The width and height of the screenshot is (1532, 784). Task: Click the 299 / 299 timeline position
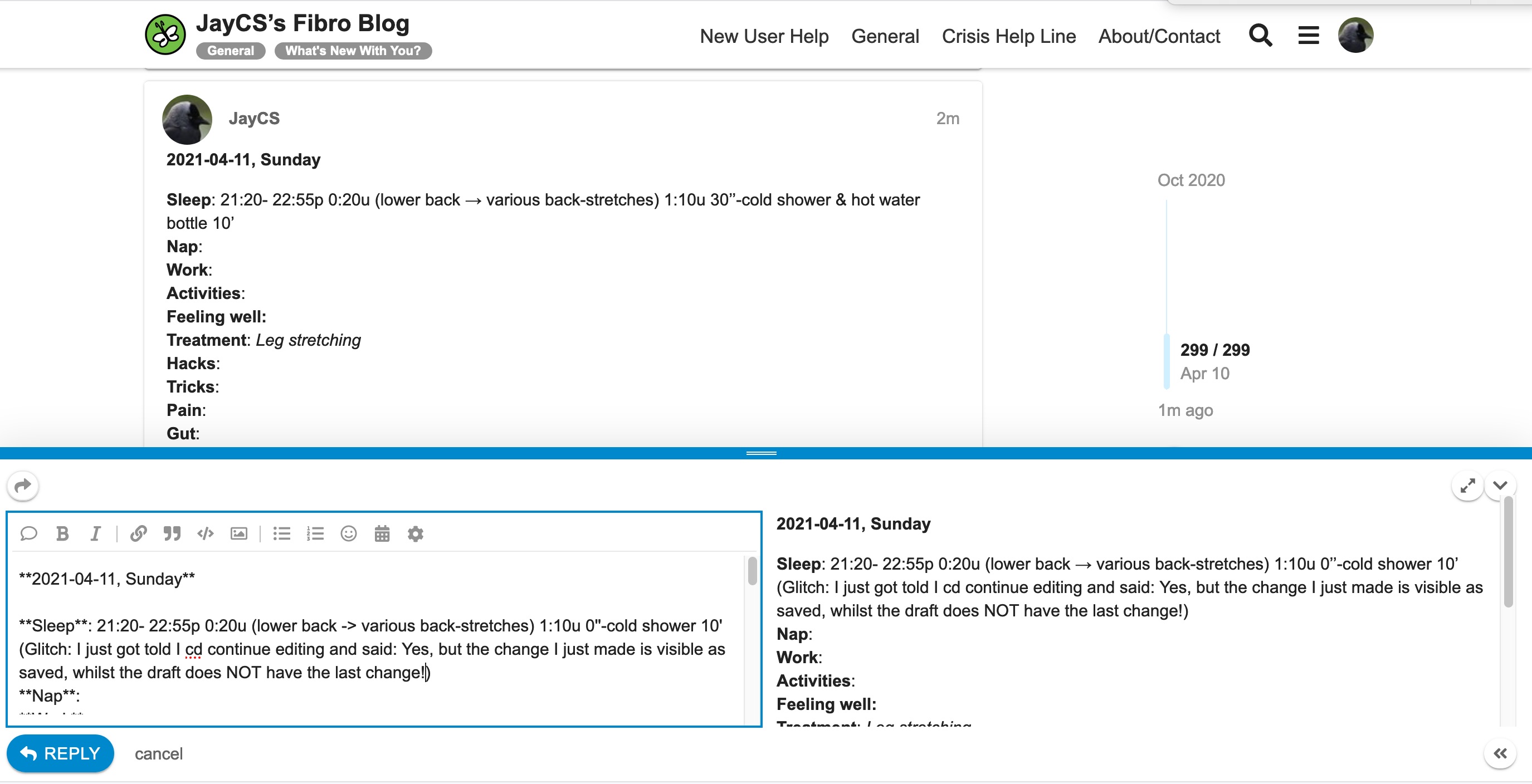1215,350
